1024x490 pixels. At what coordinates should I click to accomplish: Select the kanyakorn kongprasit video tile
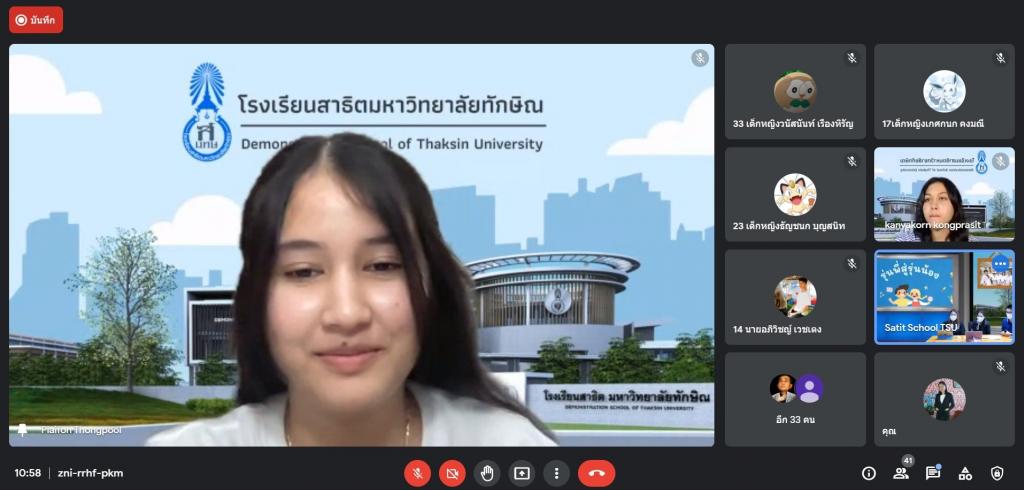tap(944, 194)
